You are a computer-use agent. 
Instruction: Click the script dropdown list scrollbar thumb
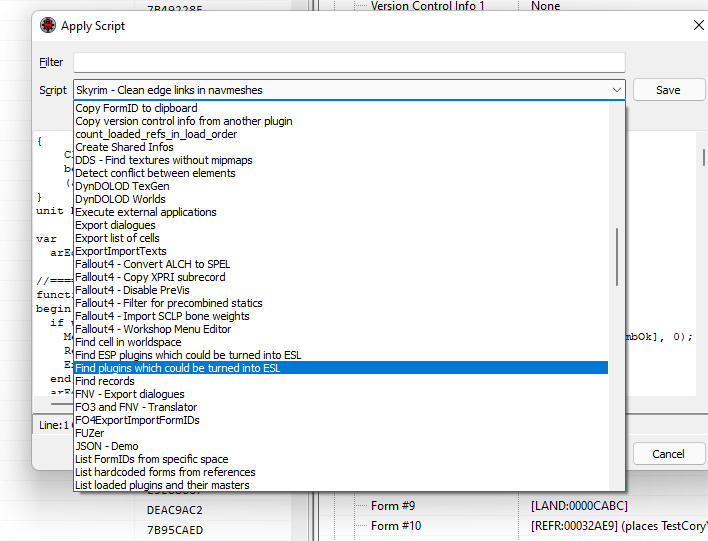coord(617,257)
